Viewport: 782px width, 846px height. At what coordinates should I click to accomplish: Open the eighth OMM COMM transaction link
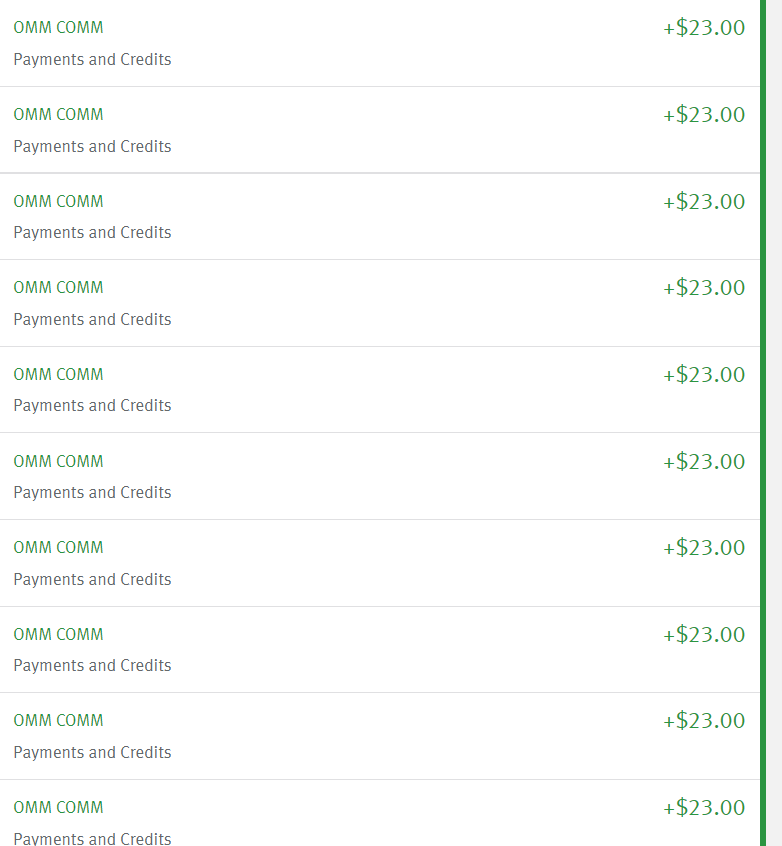(58, 634)
